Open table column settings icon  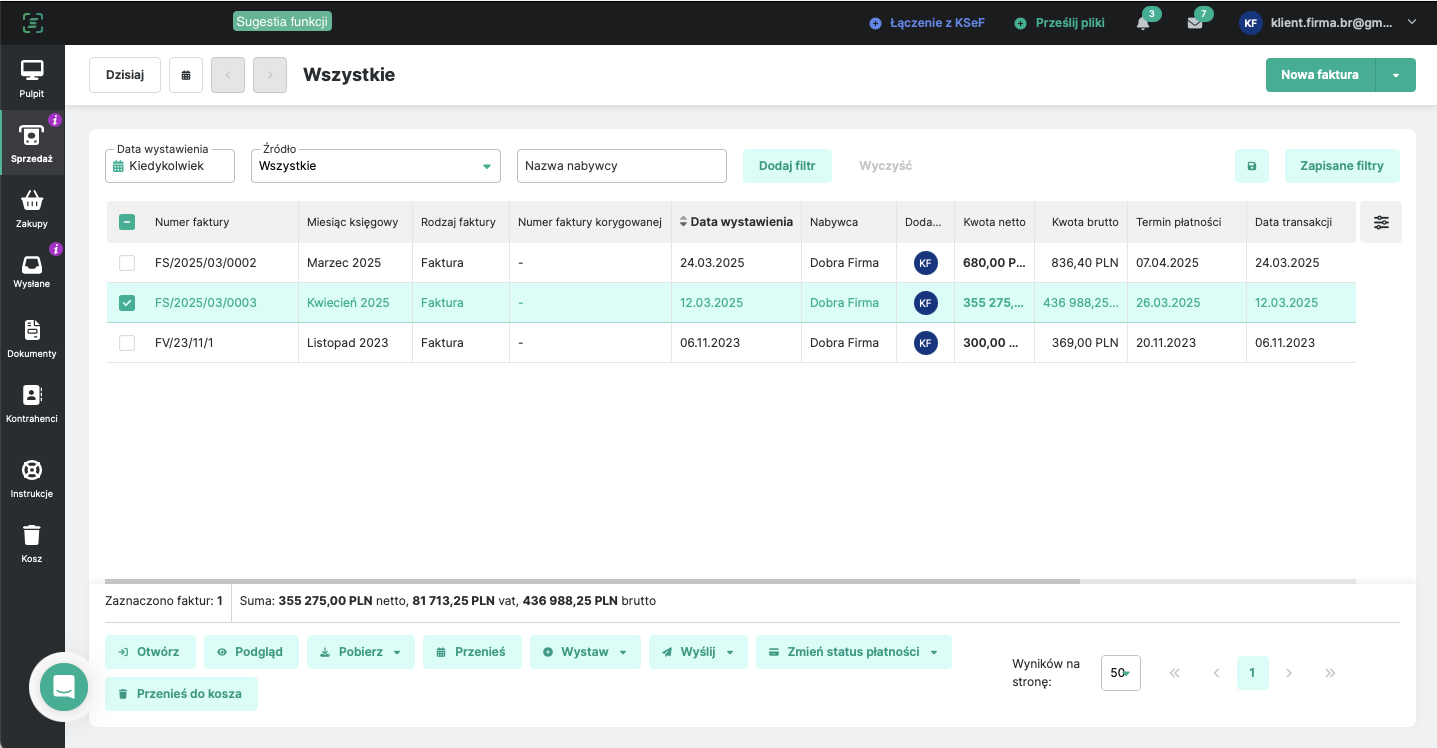(1381, 223)
